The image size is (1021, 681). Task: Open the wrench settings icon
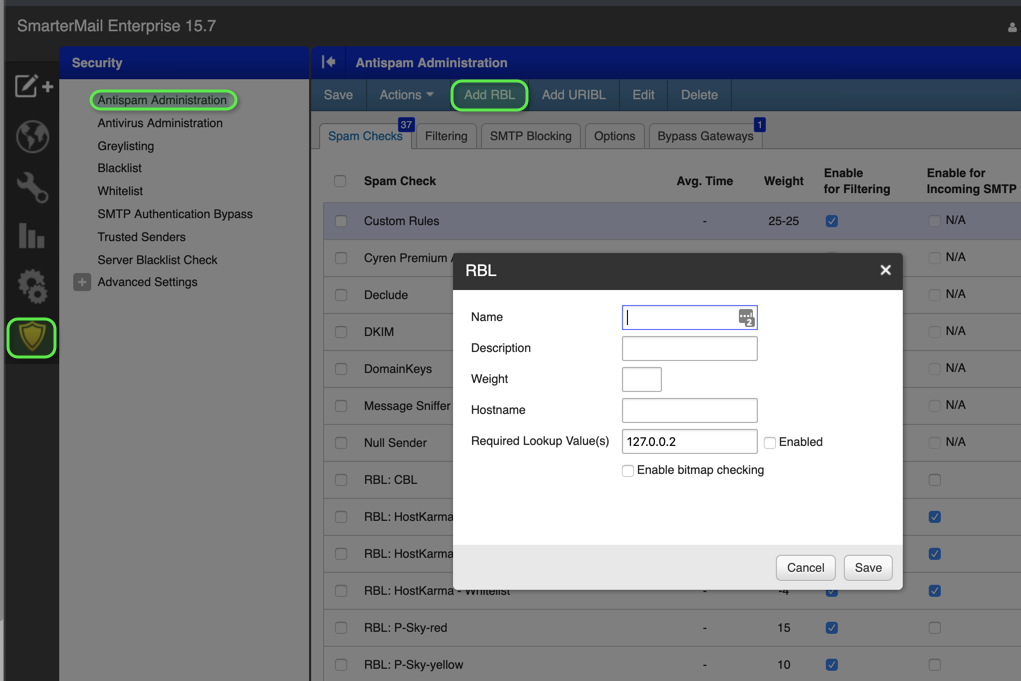(x=32, y=187)
